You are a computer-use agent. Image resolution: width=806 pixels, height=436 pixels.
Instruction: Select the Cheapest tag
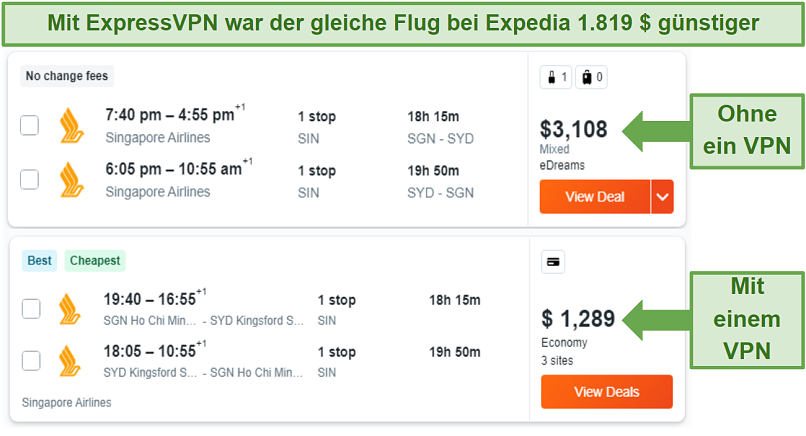[x=95, y=261]
